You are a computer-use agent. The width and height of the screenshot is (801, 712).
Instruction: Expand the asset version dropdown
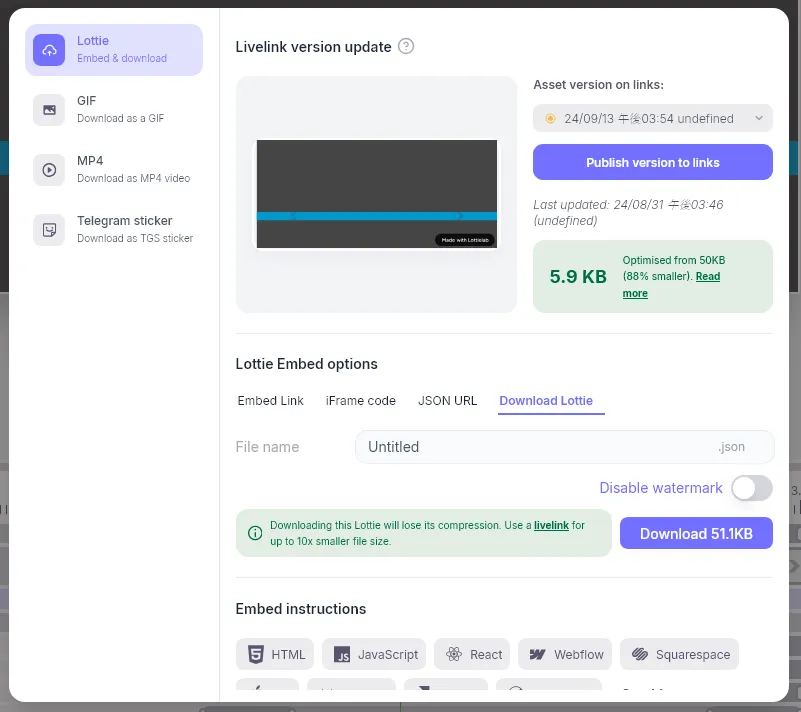point(652,118)
